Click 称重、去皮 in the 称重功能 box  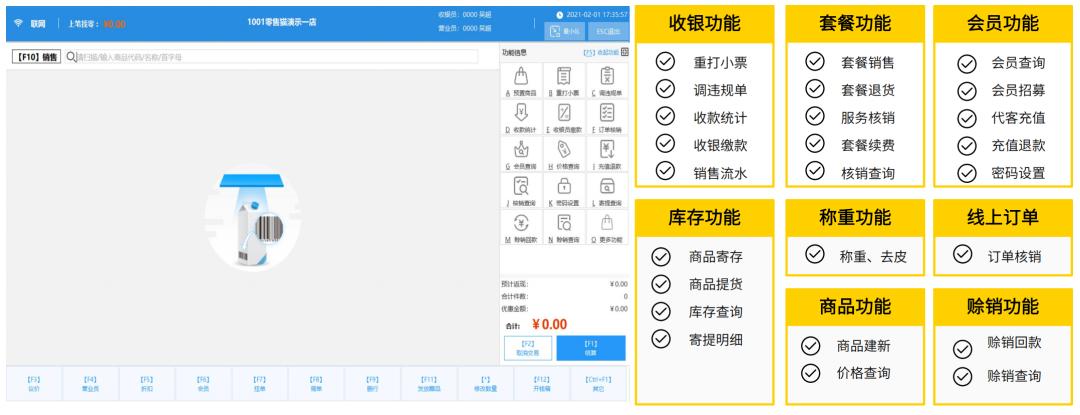pos(873,257)
